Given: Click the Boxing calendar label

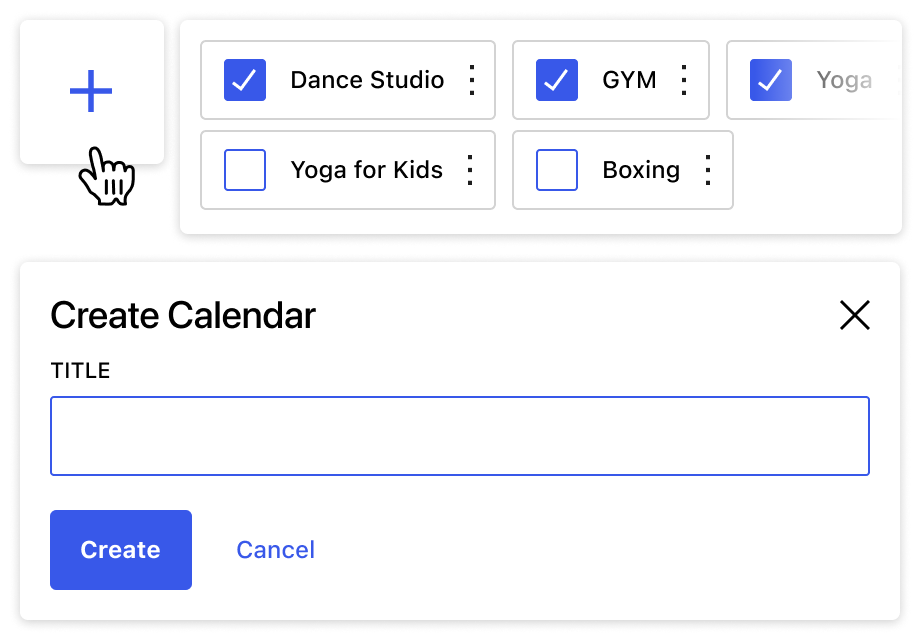Looking at the screenshot, I should [x=641, y=170].
